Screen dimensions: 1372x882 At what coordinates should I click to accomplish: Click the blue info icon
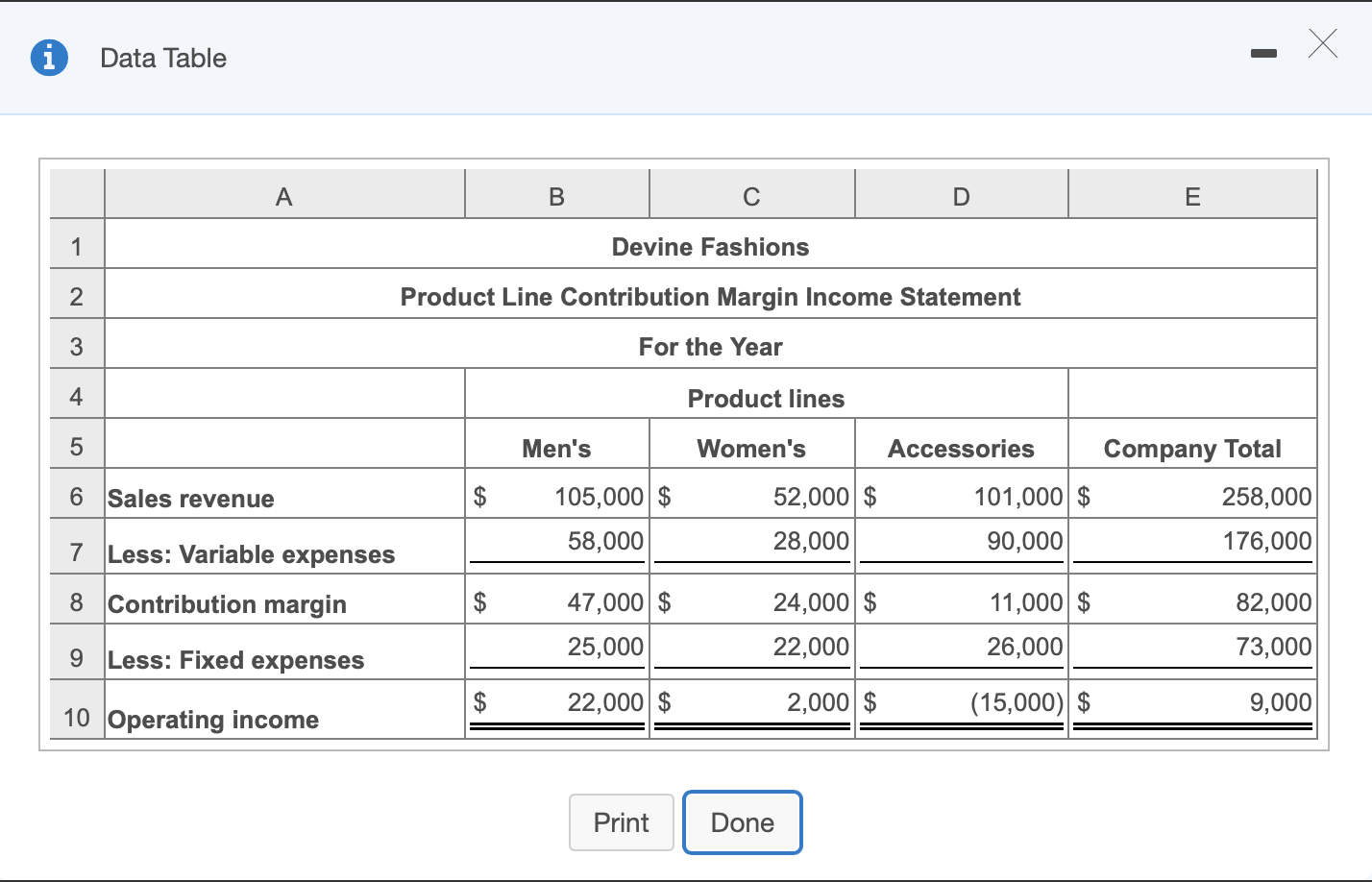pyautogui.click(x=49, y=58)
